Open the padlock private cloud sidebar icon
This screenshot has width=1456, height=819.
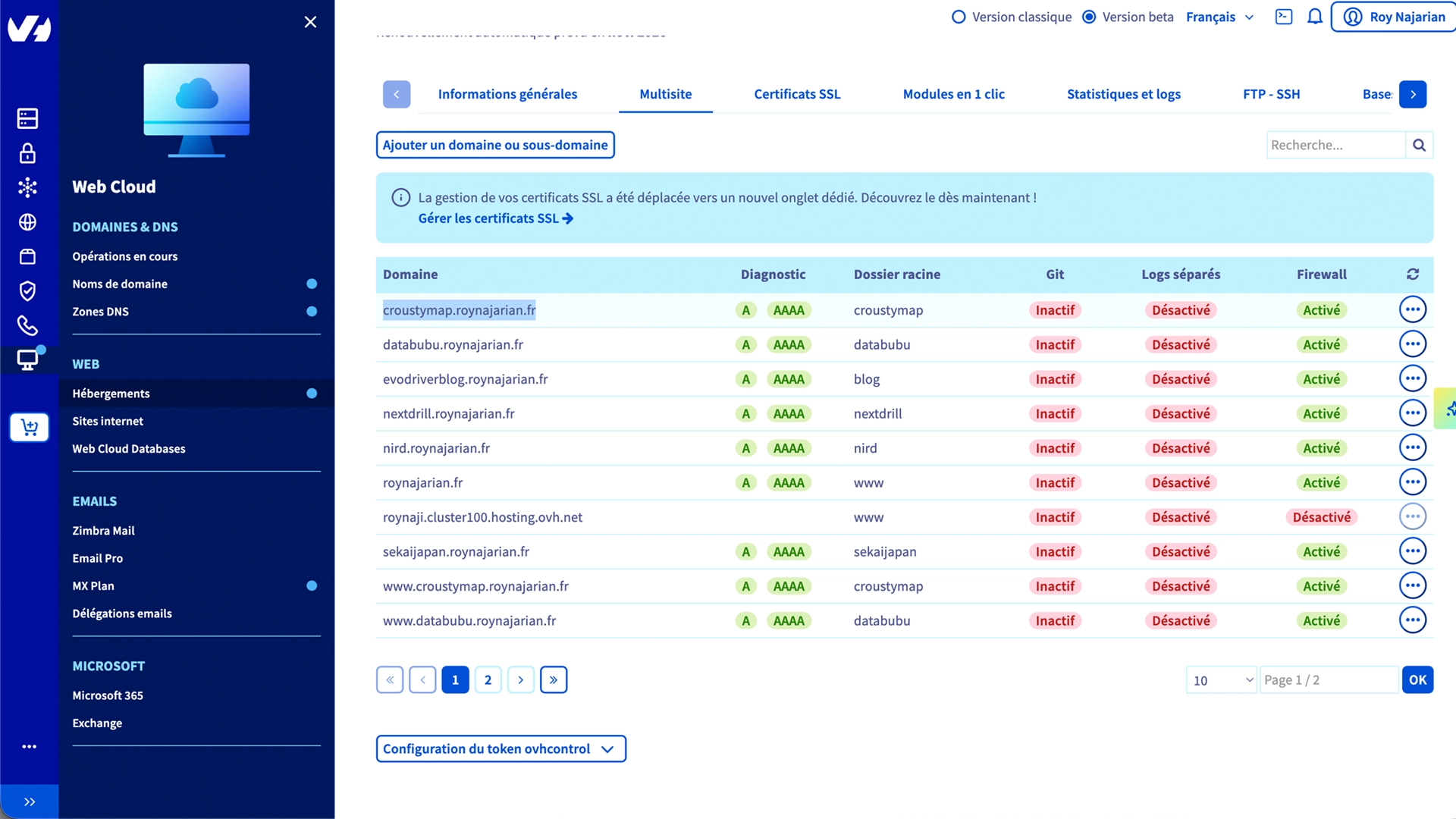coord(28,153)
